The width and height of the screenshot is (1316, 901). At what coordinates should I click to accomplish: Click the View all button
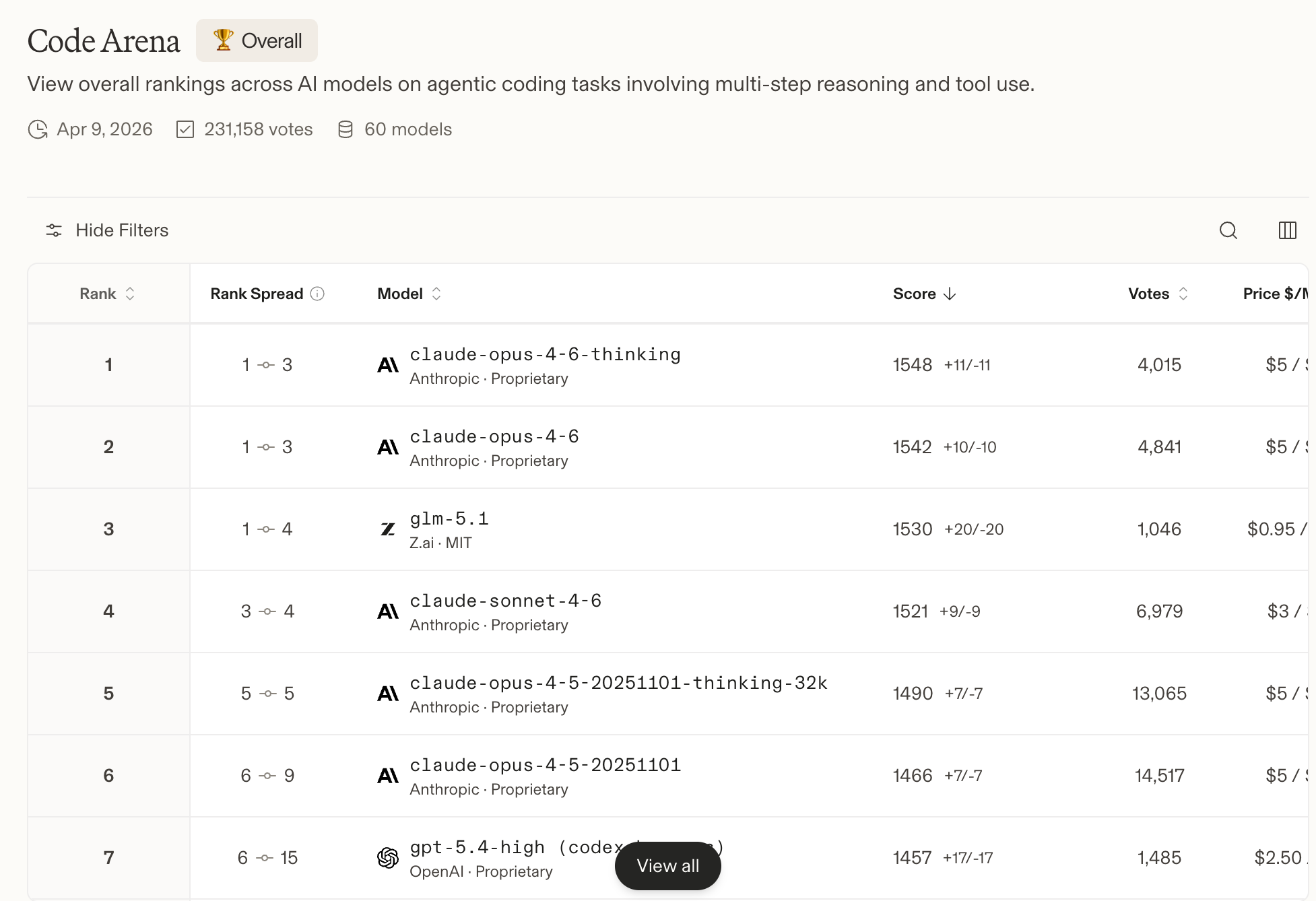point(667,866)
